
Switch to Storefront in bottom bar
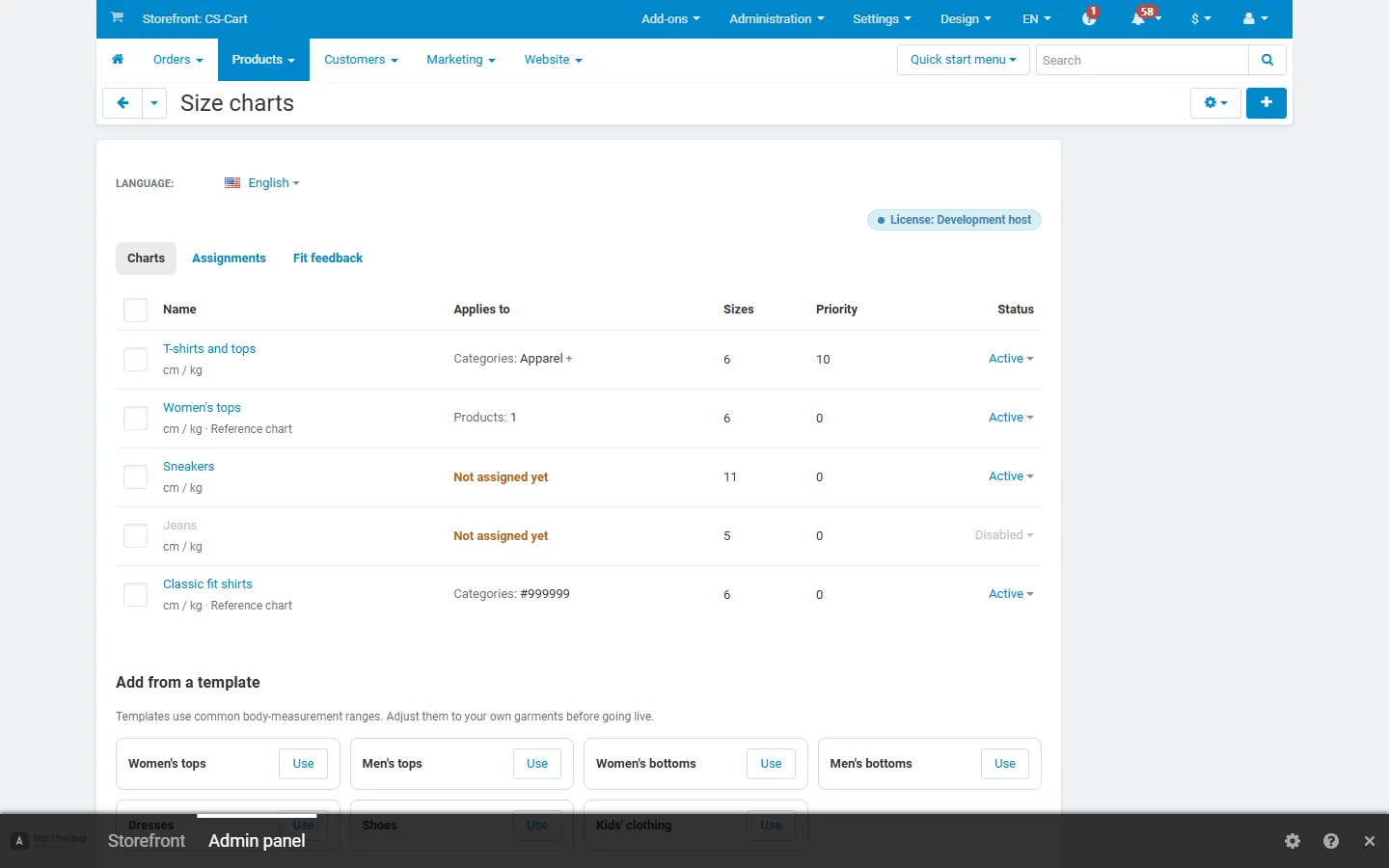click(x=147, y=841)
